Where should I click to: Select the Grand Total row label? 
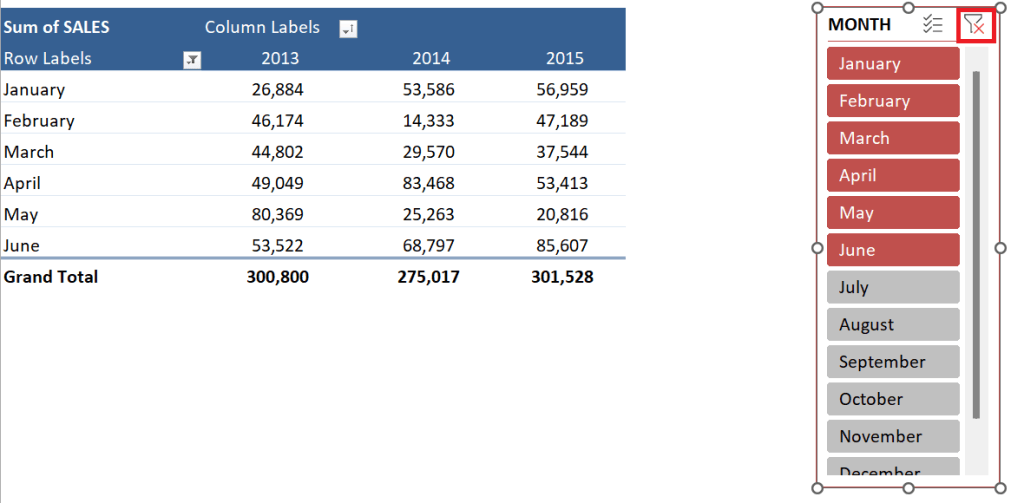[x=51, y=277]
